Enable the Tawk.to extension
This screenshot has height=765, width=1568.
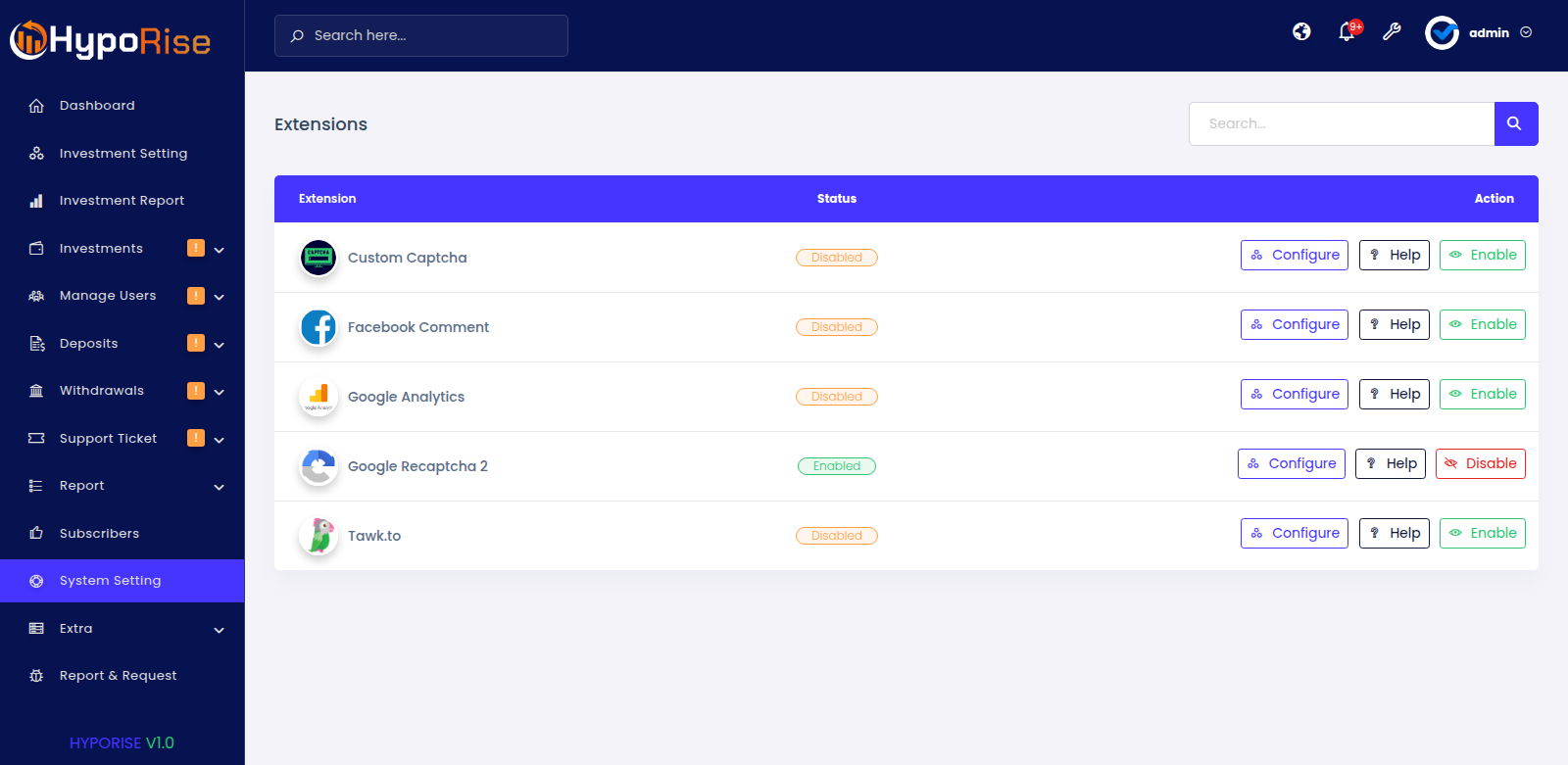pos(1482,533)
